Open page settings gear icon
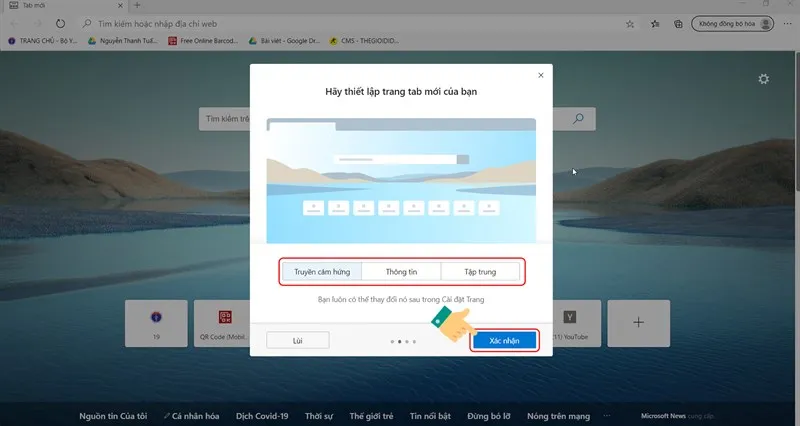800x426 pixels. 763,79
